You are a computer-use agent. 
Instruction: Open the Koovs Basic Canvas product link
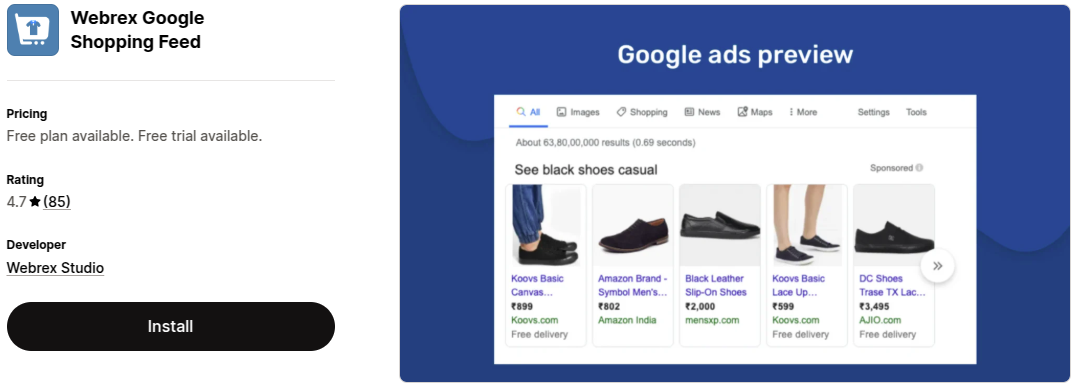click(537, 285)
